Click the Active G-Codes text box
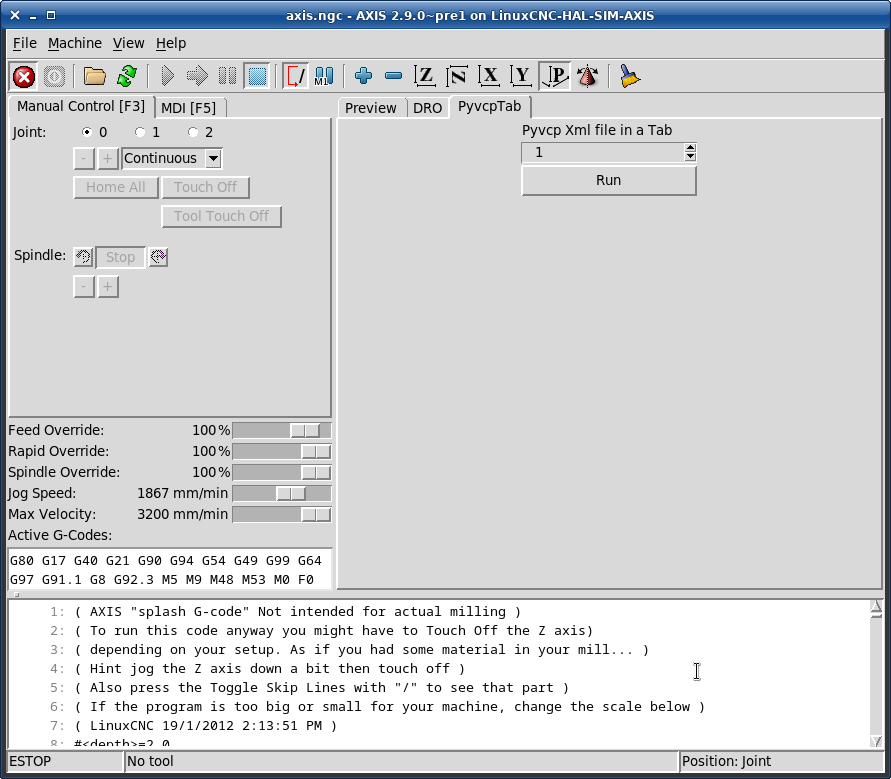Image resolution: width=891 pixels, height=779 pixels. coord(170,570)
